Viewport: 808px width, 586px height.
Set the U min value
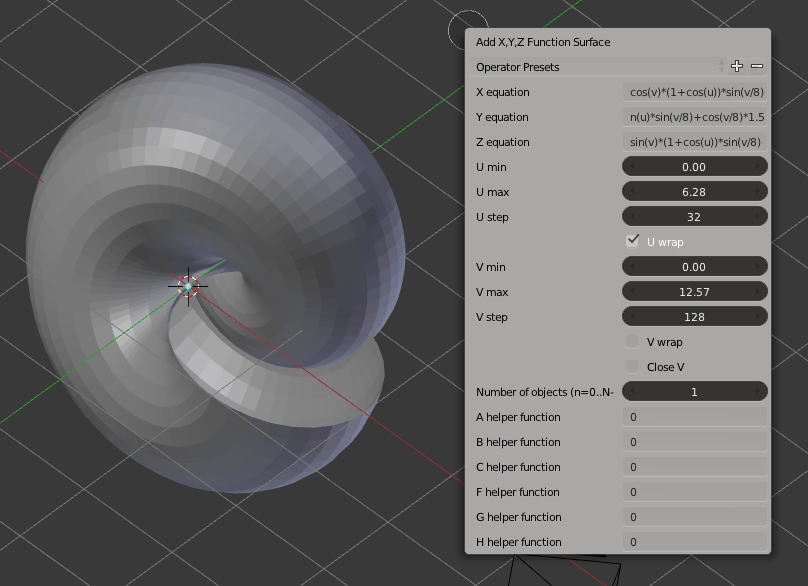[695, 166]
